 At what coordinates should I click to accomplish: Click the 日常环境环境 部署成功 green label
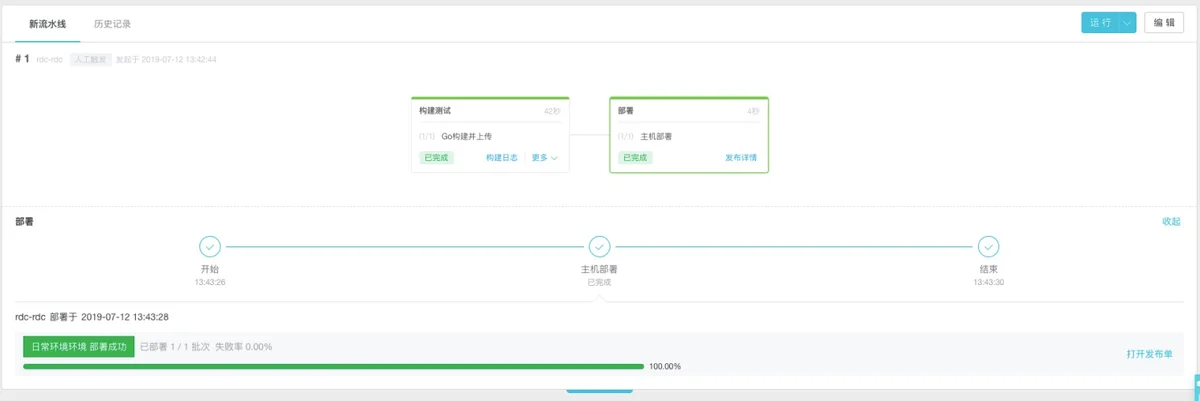click(79, 347)
